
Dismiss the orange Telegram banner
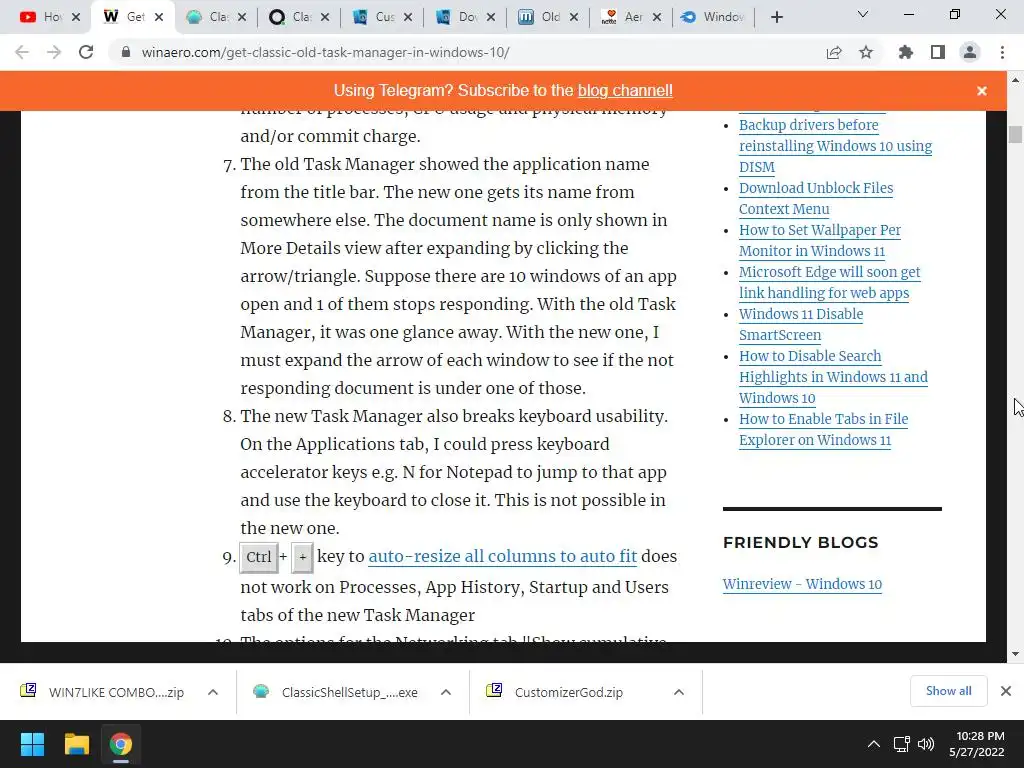point(982,91)
